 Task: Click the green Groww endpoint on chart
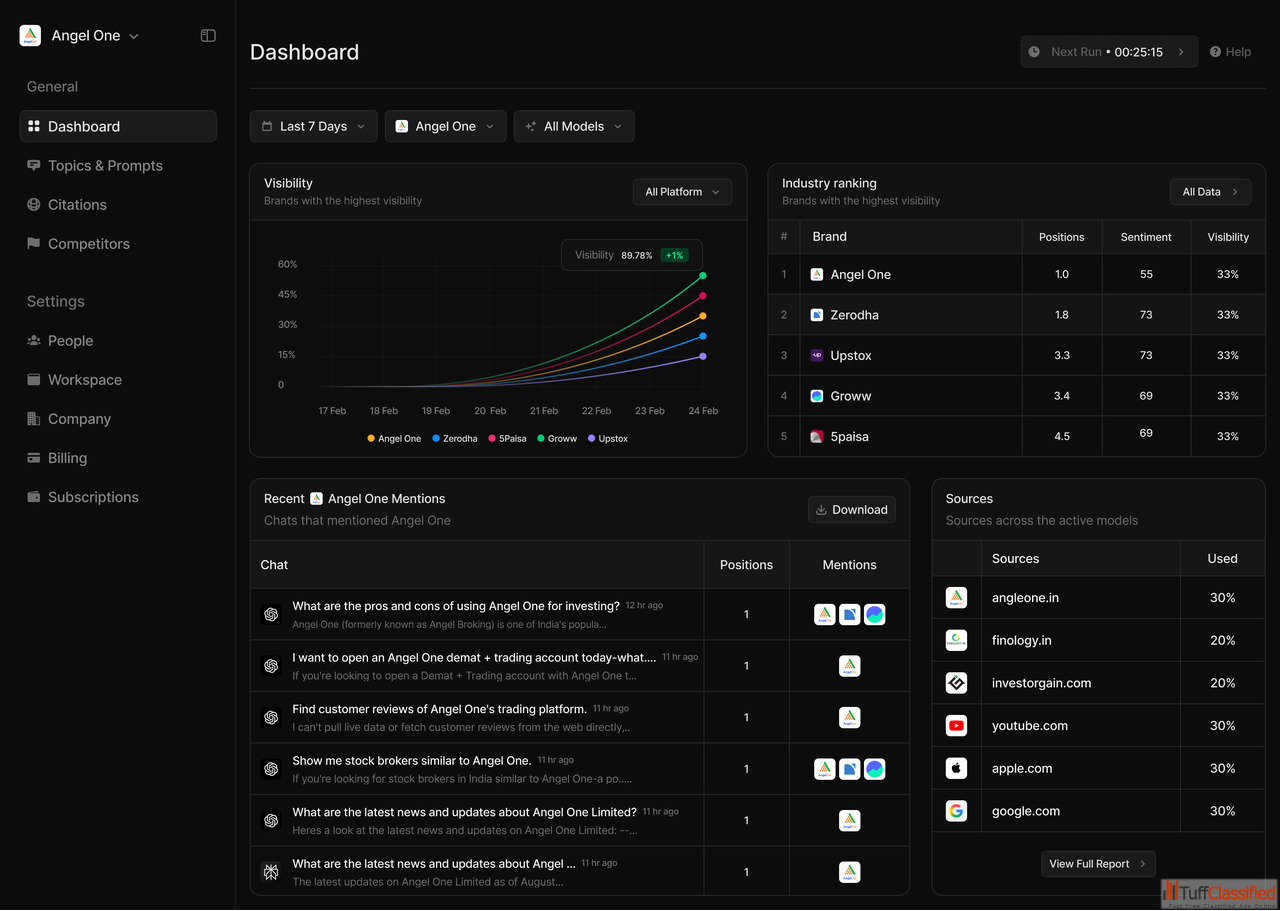pyautogui.click(x=703, y=276)
